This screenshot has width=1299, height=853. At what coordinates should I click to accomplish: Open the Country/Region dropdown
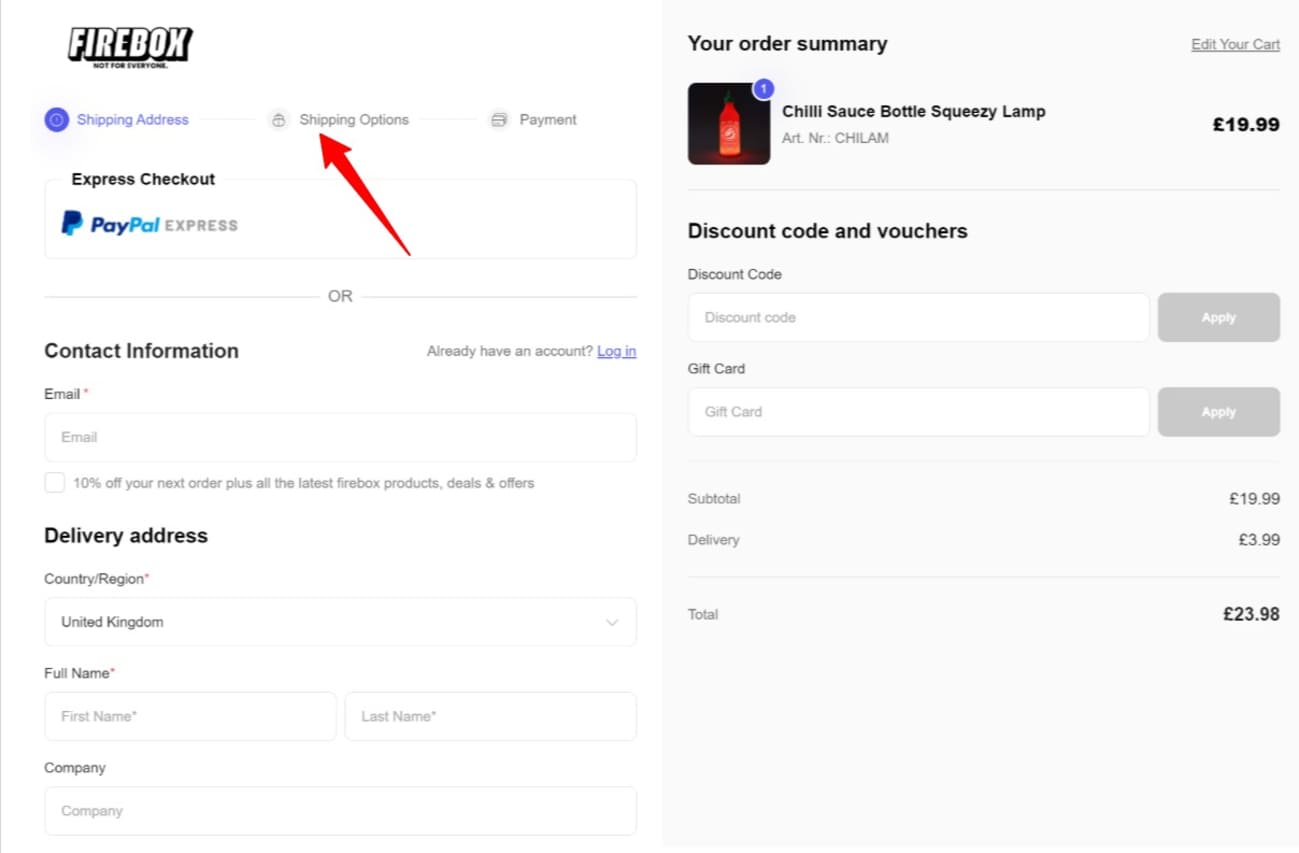(340, 621)
